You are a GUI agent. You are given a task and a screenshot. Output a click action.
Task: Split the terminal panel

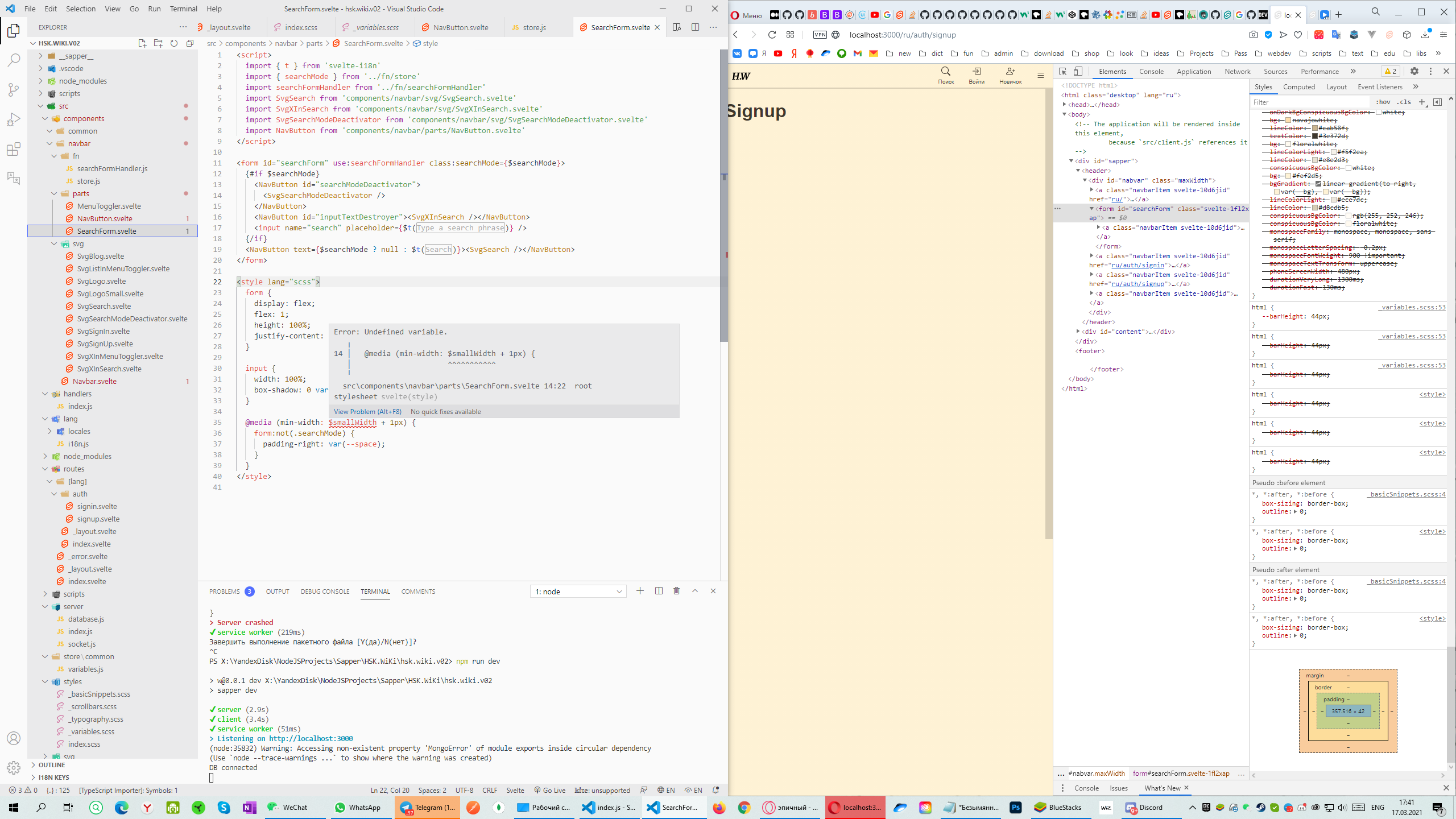pos(659,591)
